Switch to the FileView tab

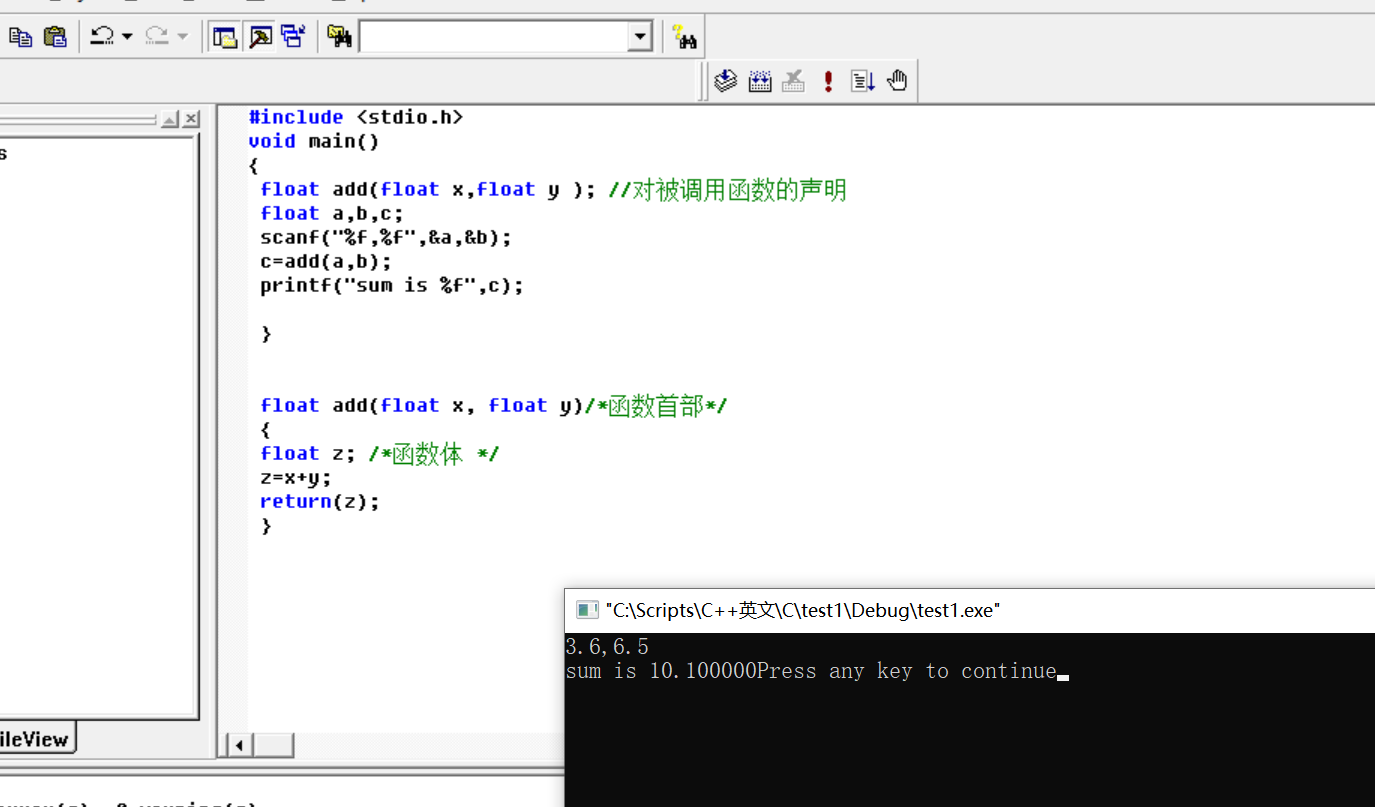pos(34,739)
